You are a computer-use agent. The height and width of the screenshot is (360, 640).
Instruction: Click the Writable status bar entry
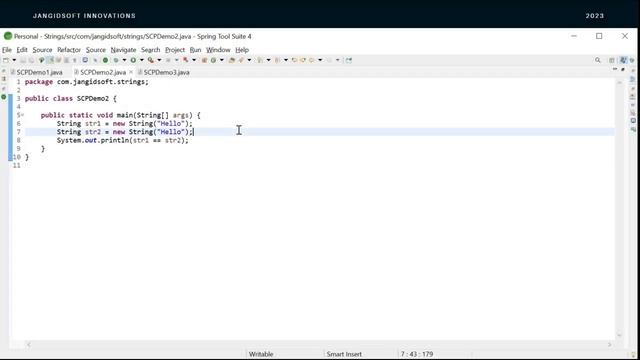click(261, 354)
